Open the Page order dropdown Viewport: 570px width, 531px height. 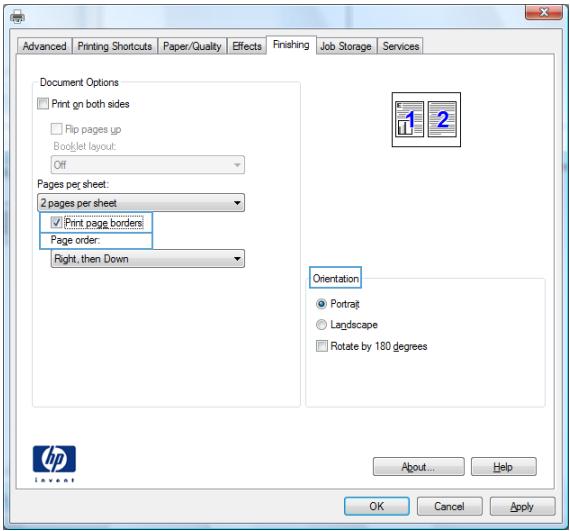click(148, 258)
